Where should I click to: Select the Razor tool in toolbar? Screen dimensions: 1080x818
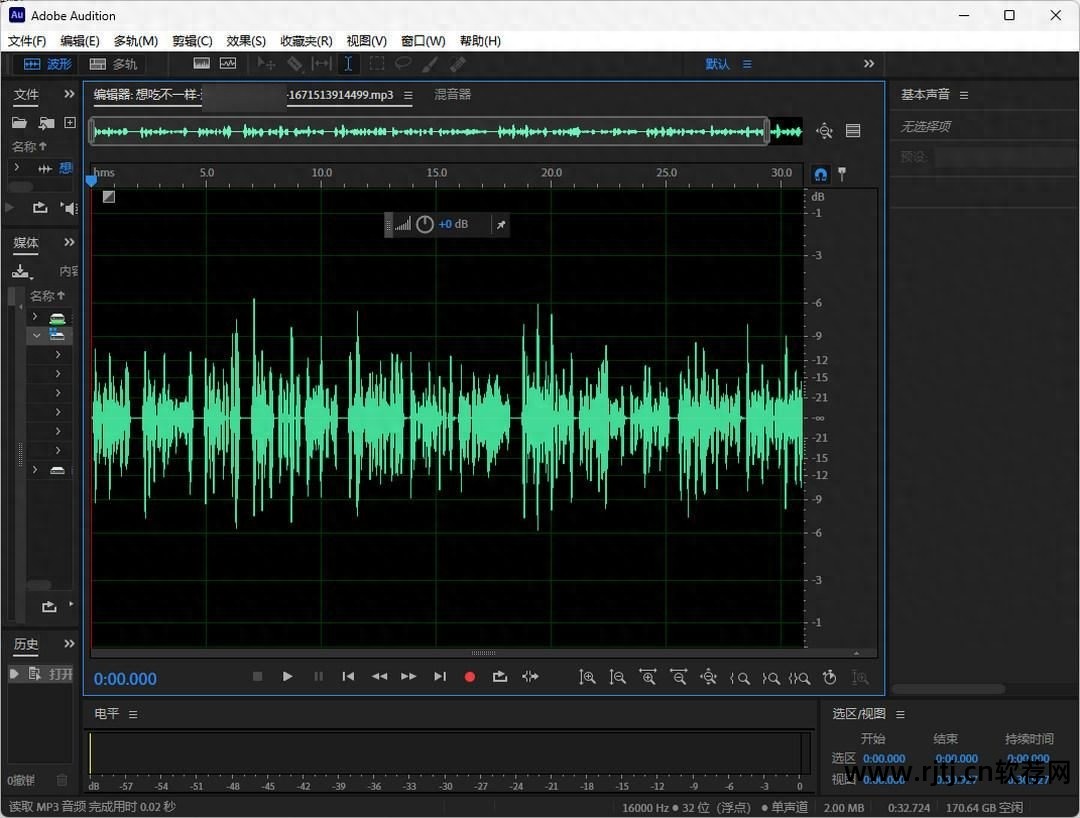(295, 64)
